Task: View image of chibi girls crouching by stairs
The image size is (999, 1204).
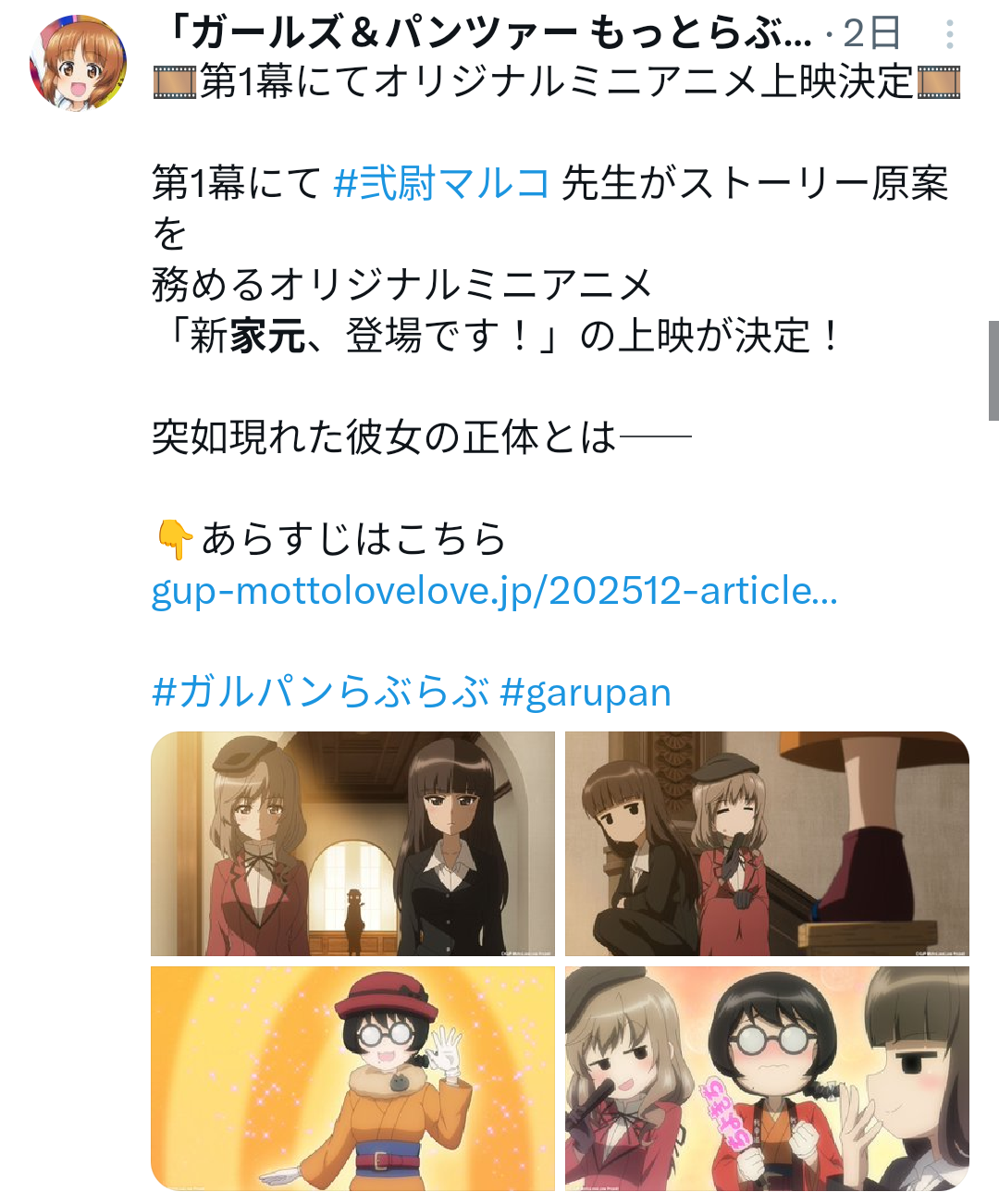Action: 767,843
